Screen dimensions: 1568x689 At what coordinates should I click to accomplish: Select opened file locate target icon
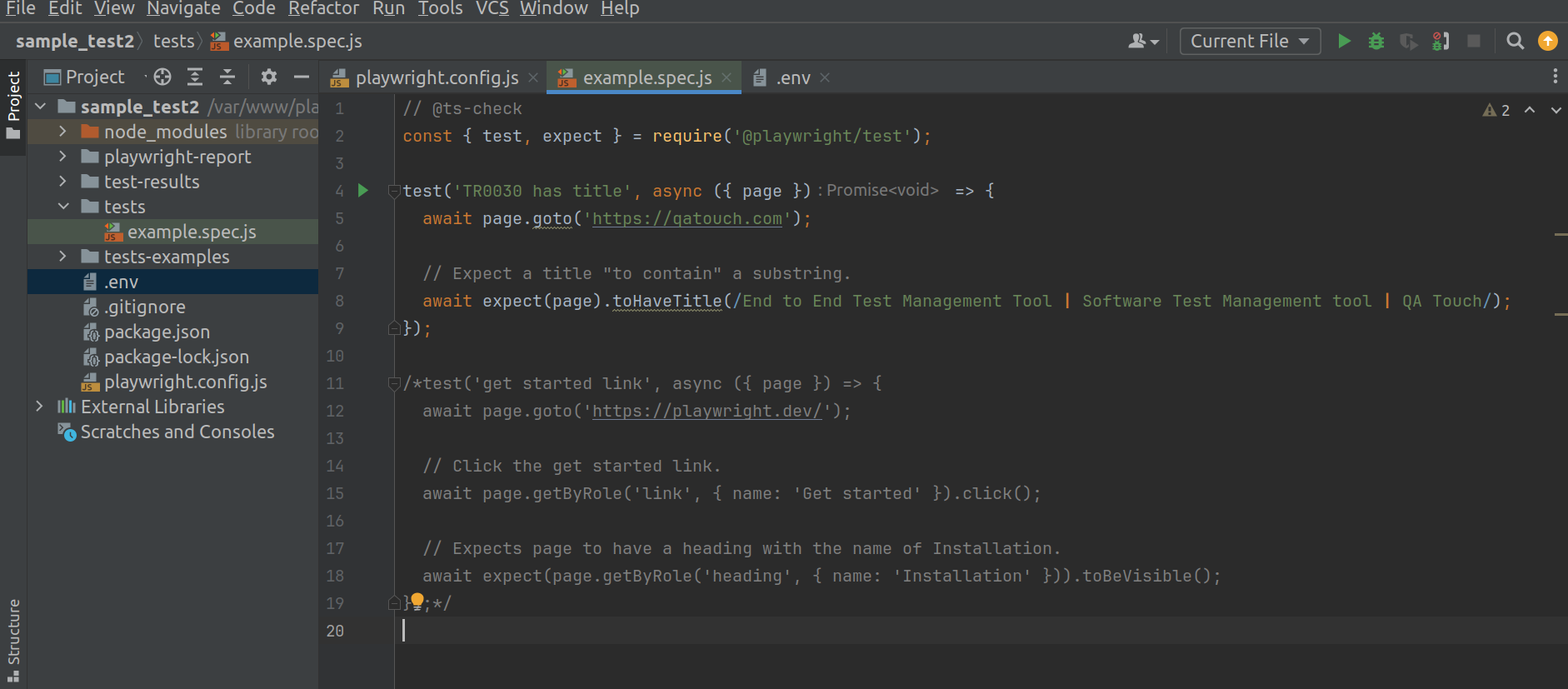(162, 77)
